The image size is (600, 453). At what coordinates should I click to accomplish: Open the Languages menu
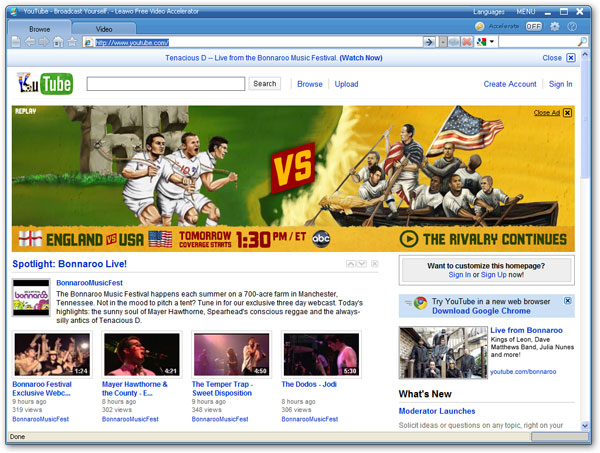coord(489,11)
